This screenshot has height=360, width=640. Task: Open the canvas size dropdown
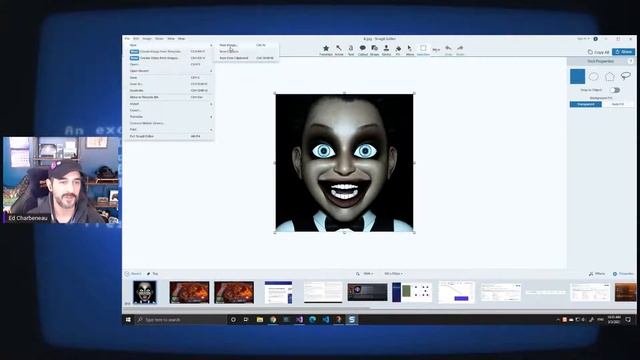click(x=393, y=274)
